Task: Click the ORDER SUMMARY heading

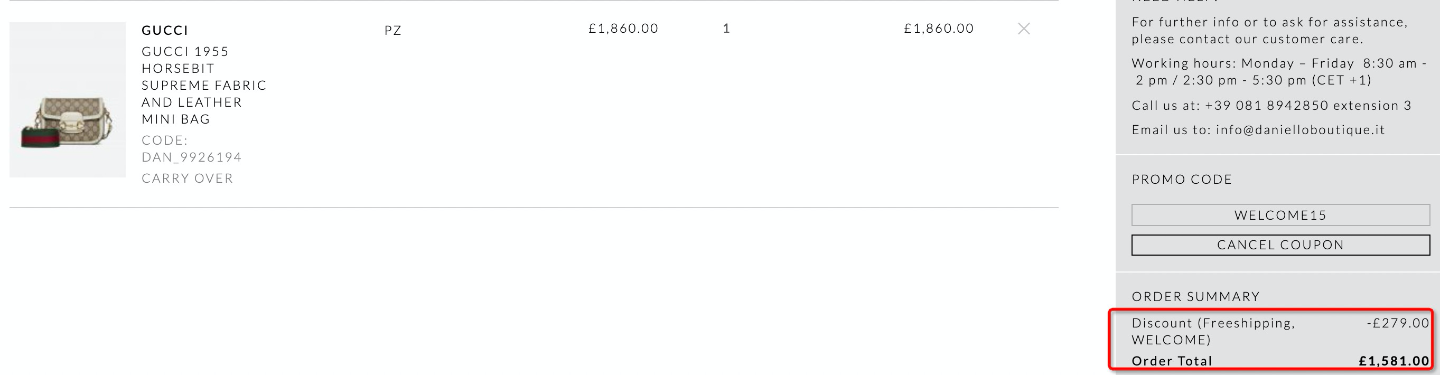Action: pyautogui.click(x=1196, y=297)
